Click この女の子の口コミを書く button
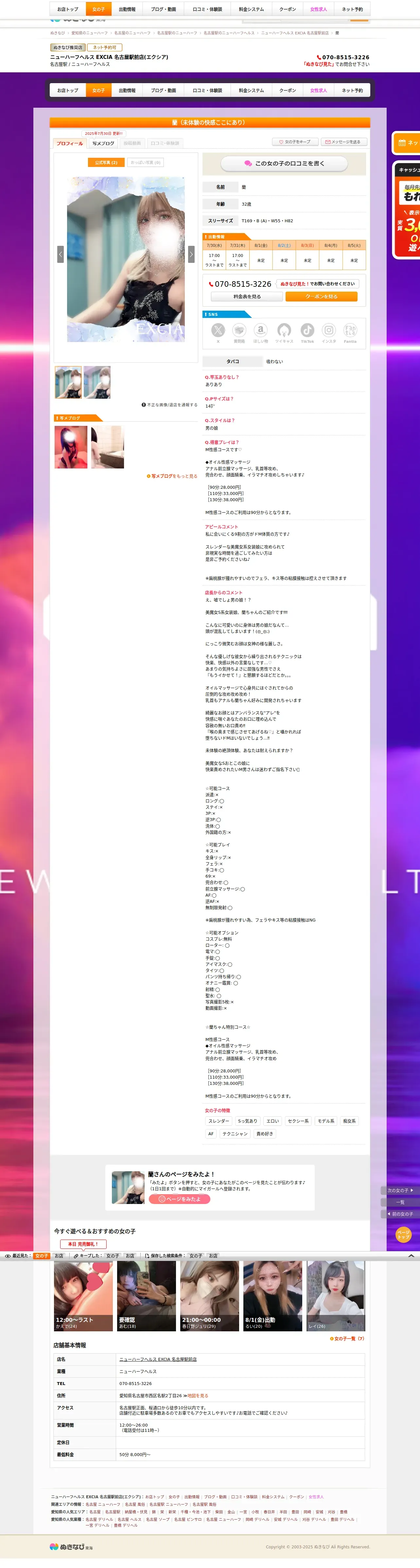Screen dimensions: 420x1568 (x=284, y=163)
